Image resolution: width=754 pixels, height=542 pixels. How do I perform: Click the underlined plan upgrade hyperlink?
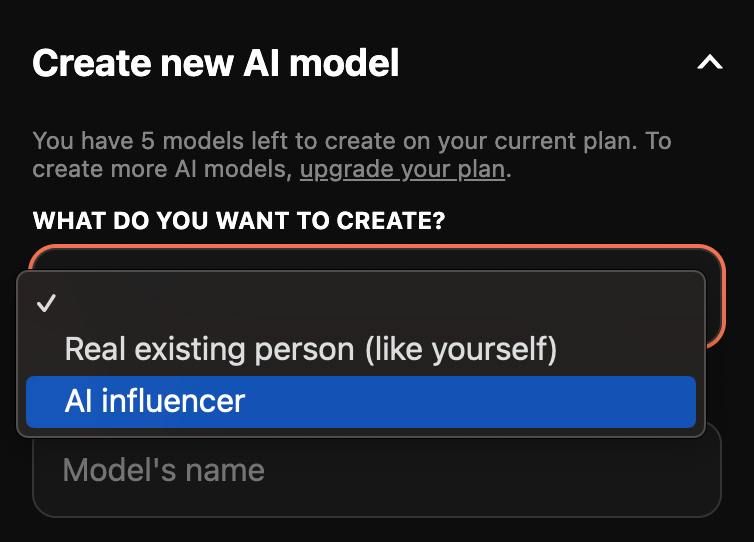pos(402,169)
